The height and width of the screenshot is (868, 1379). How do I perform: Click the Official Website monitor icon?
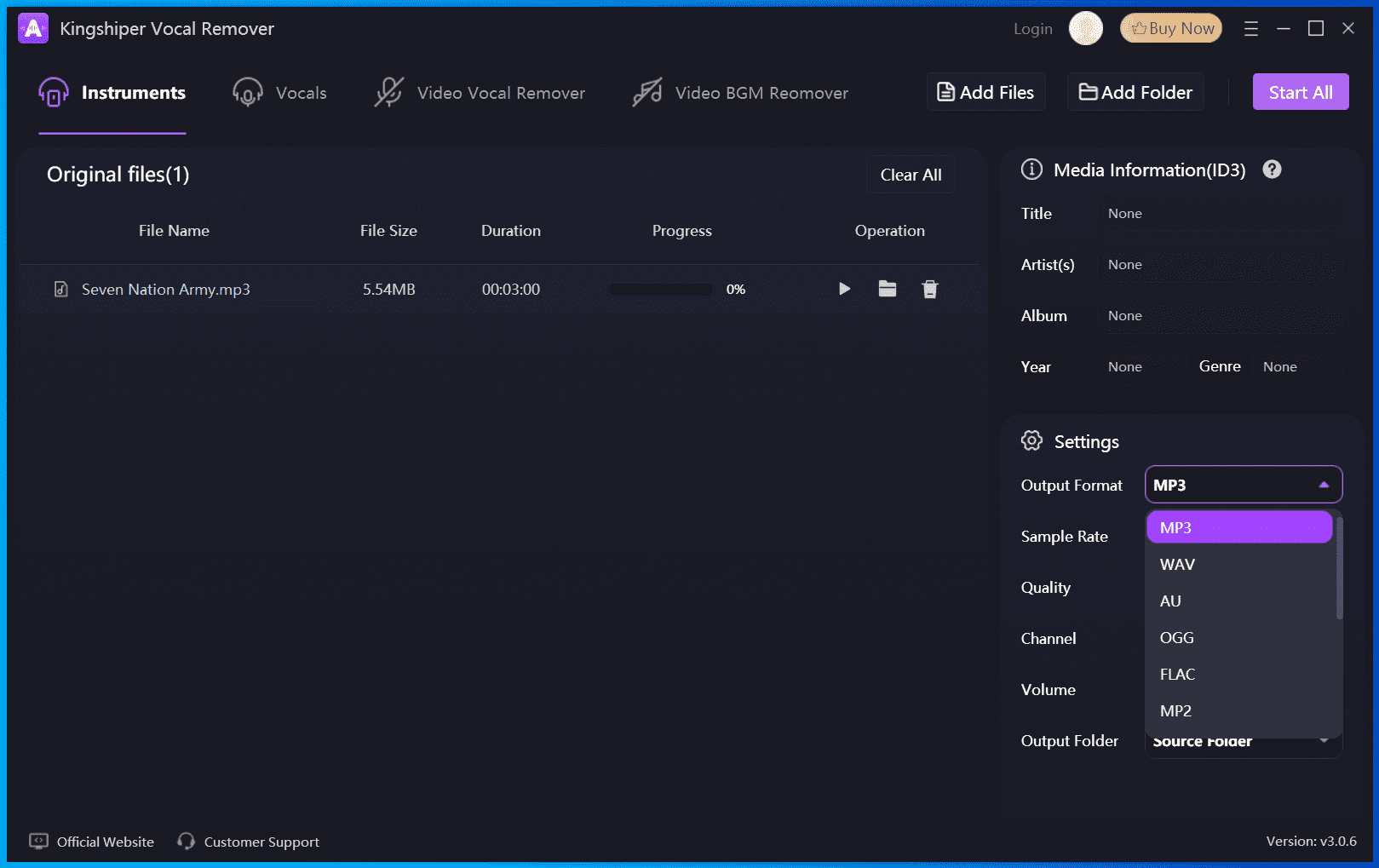pos(38,841)
